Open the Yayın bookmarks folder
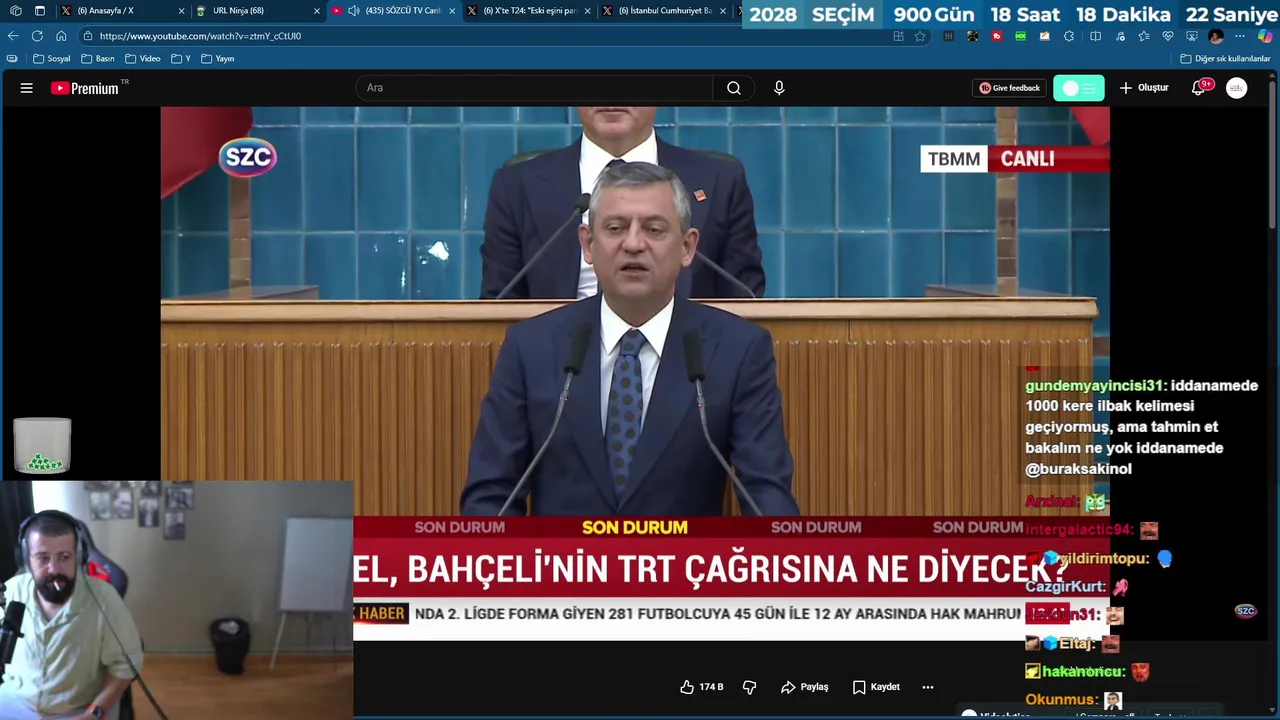 [218, 59]
